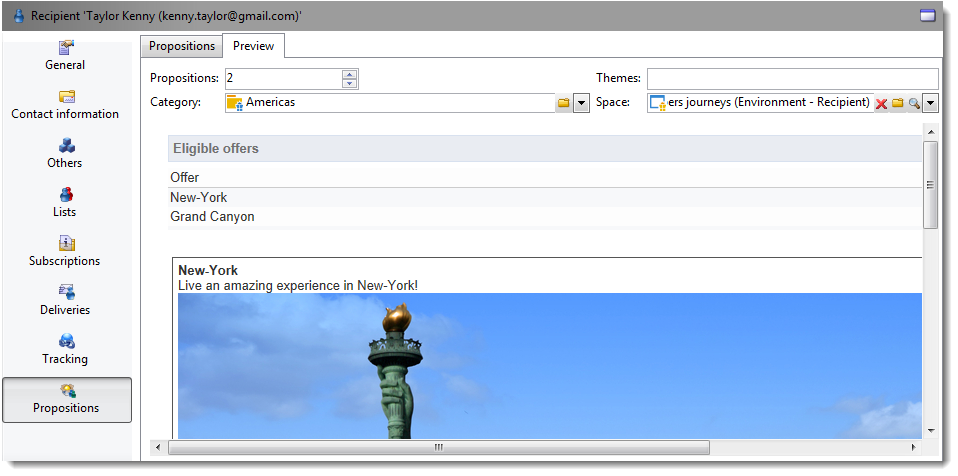Switch to the Propositions tab

(181, 46)
